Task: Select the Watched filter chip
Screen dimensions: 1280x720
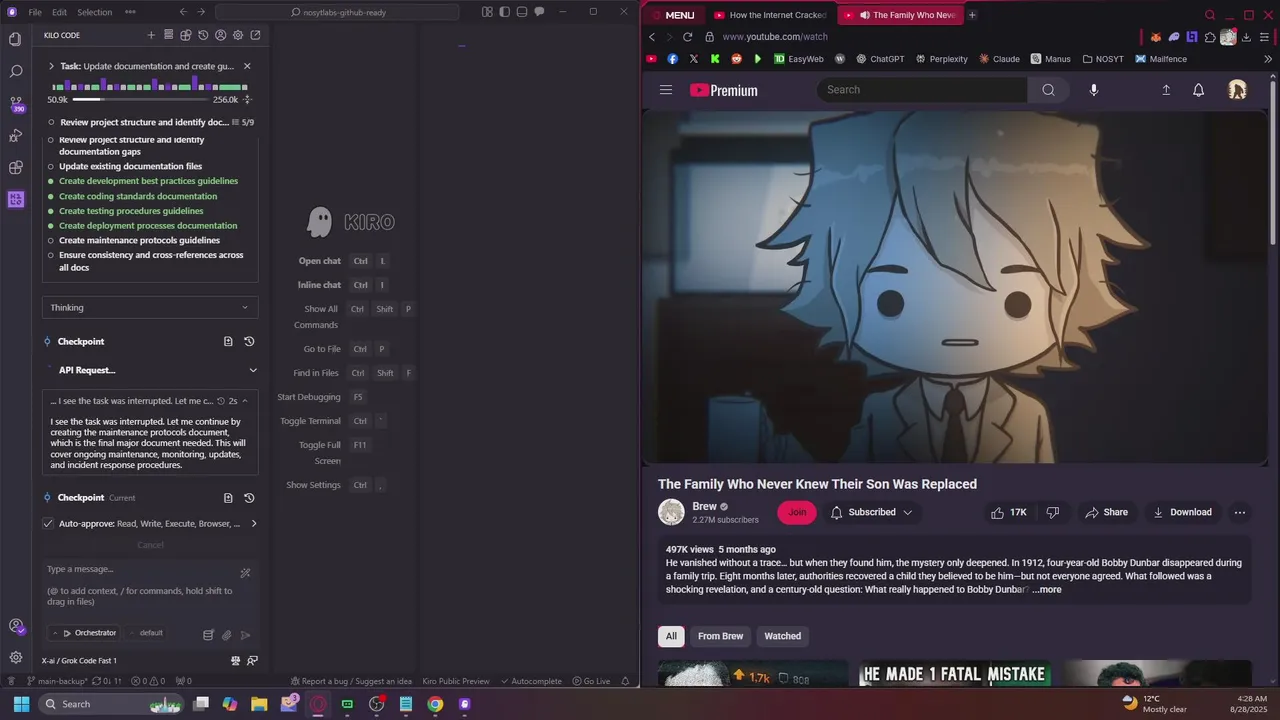Action: tap(782, 636)
